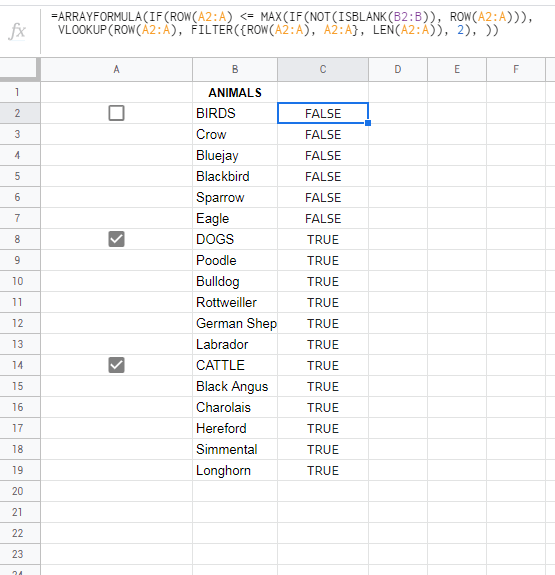Click the Poodle cell
555x575 pixels.
(235, 260)
